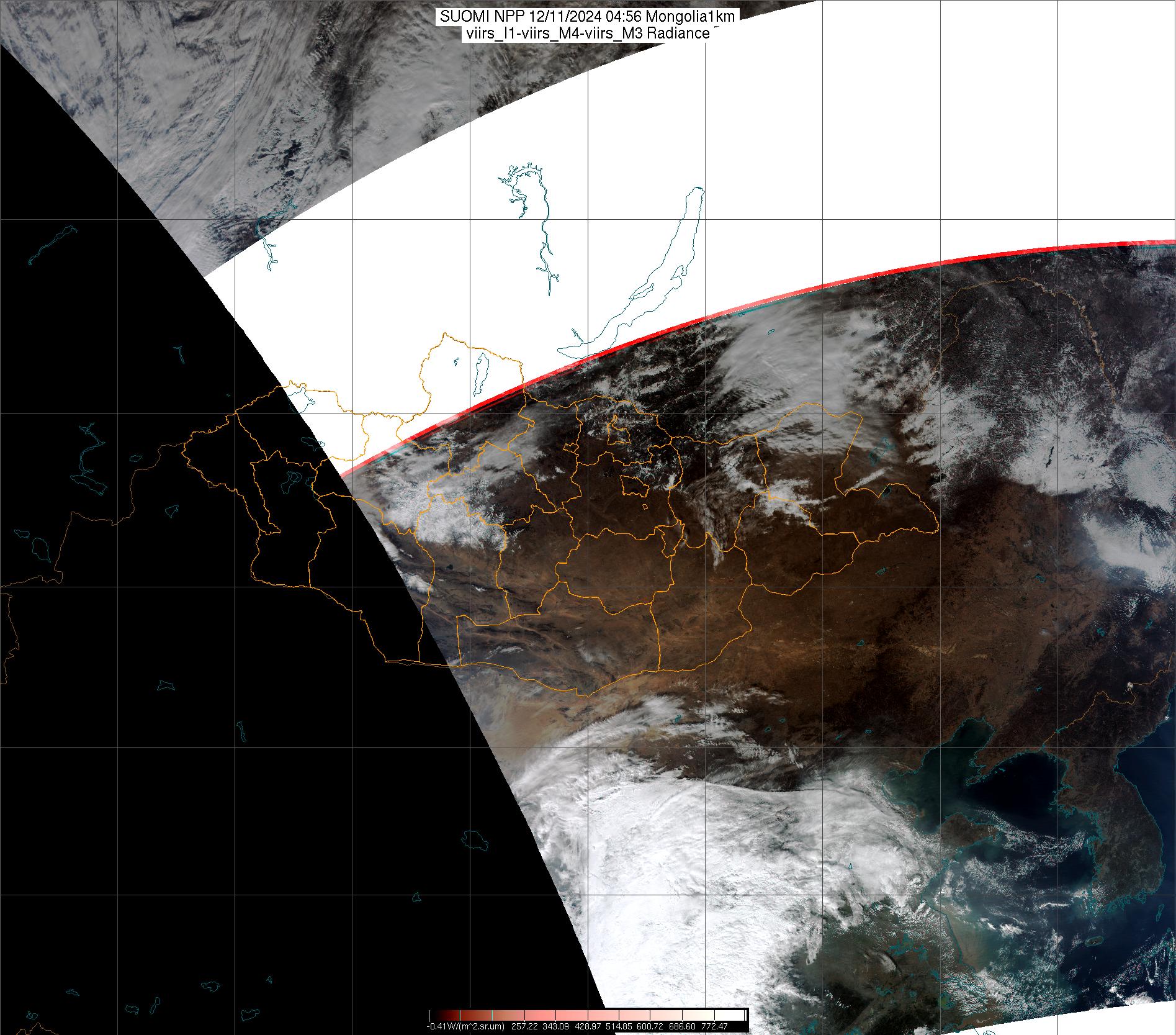Click the radiance color scale bar
This screenshot has height=1035, width=1176.
tap(587, 1015)
